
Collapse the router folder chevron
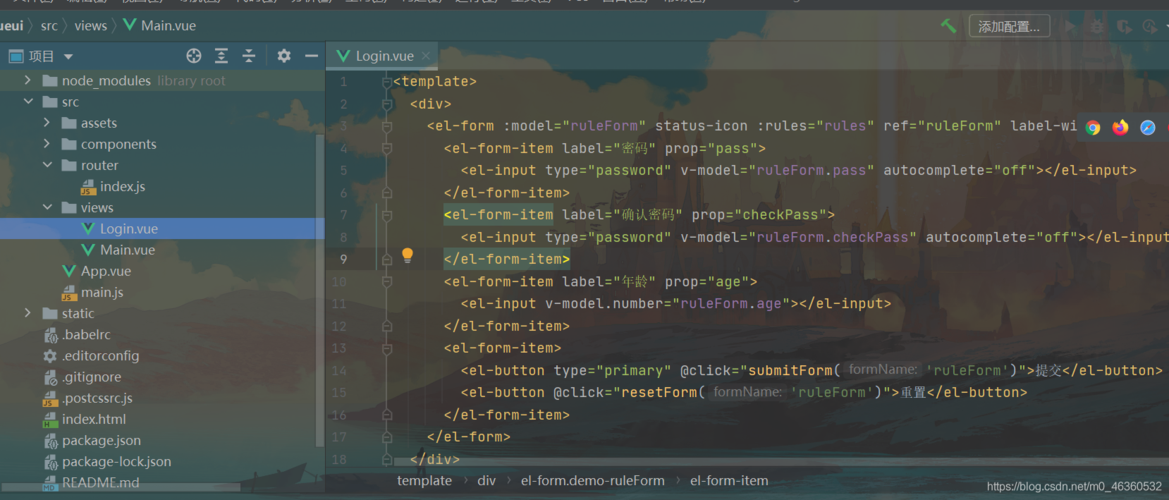pyautogui.click(x=46, y=165)
